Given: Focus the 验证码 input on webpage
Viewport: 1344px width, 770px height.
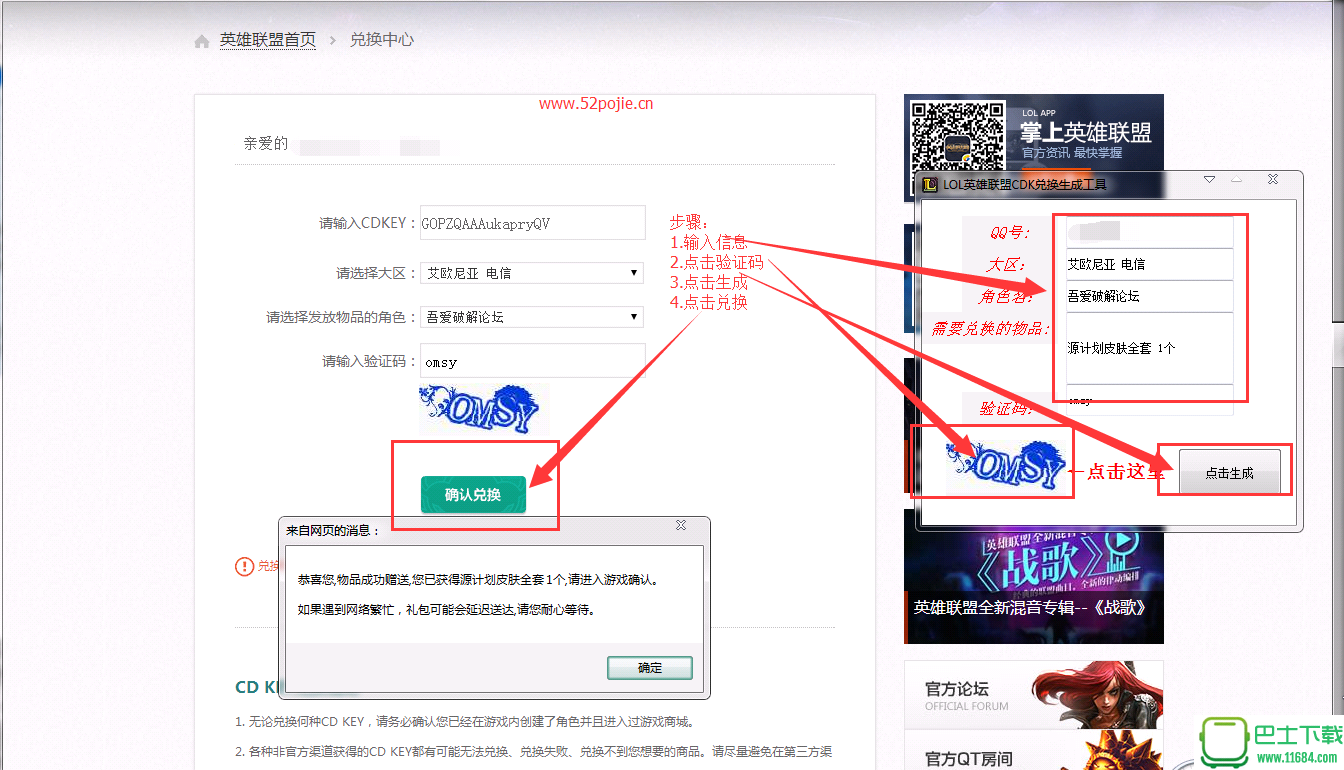Looking at the screenshot, I should click(532, 361).
